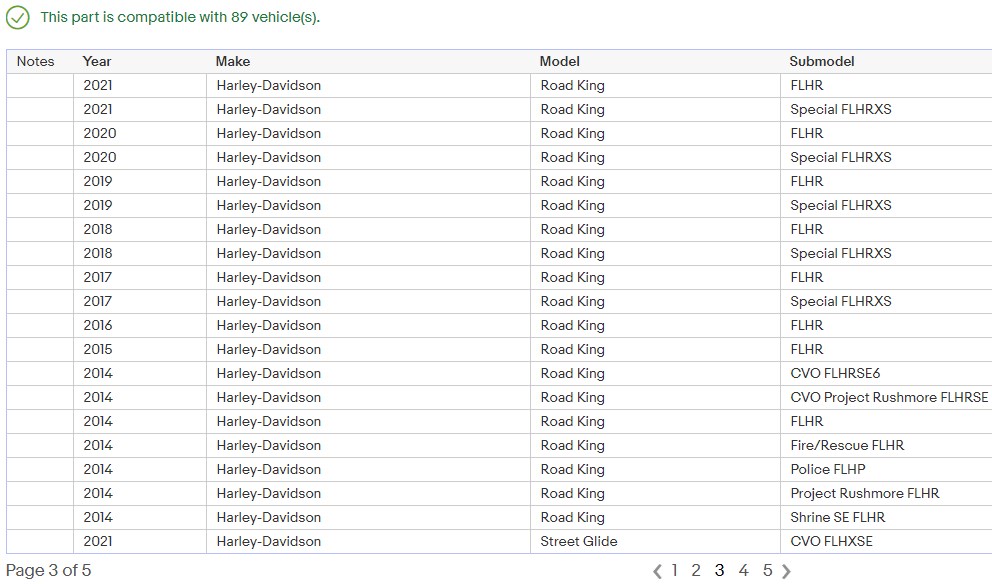Select the 2014 Fire/Rescue FLHR row
Image resolution: width=992 pixels, height=584 pixels.
click(x=500, y=445)
